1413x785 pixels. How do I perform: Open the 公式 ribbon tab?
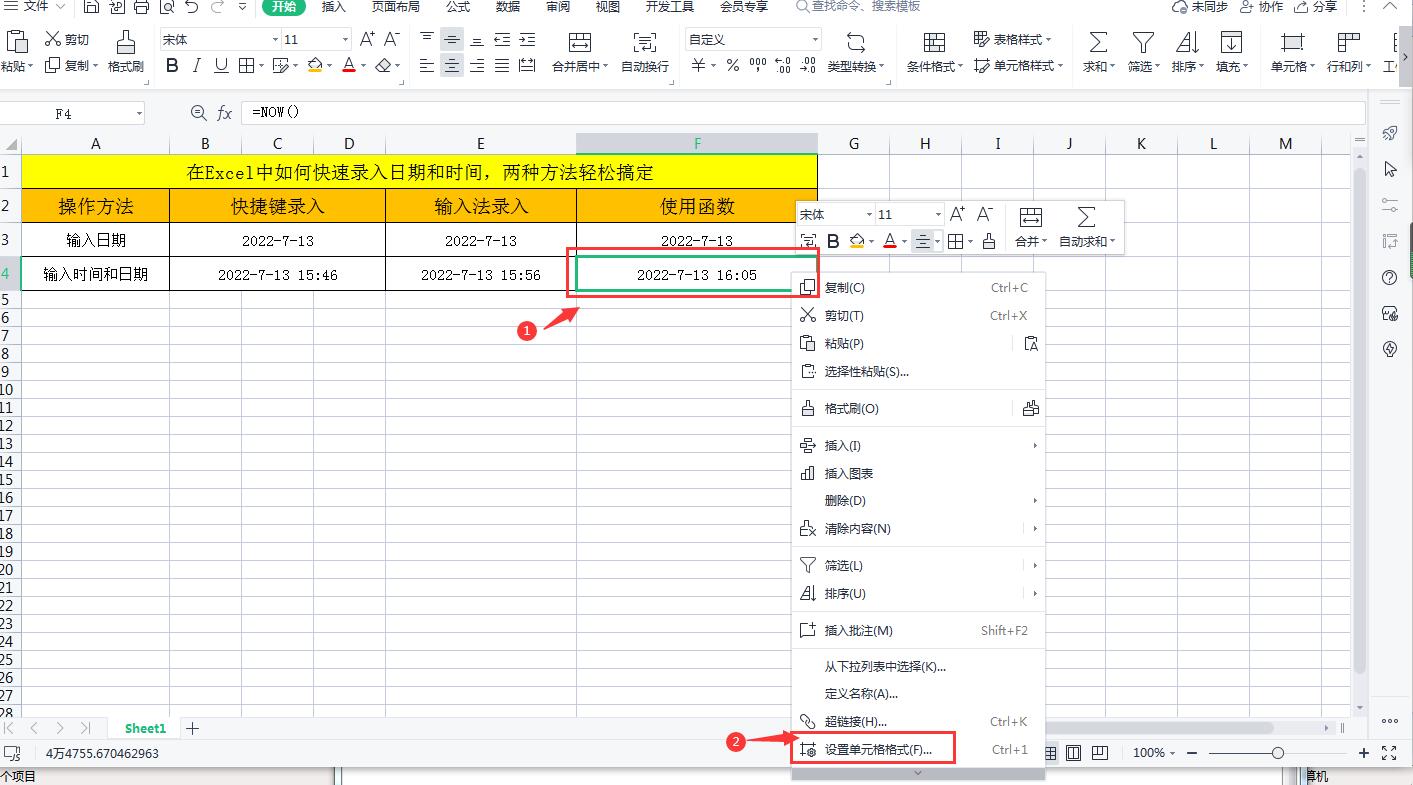458,7
